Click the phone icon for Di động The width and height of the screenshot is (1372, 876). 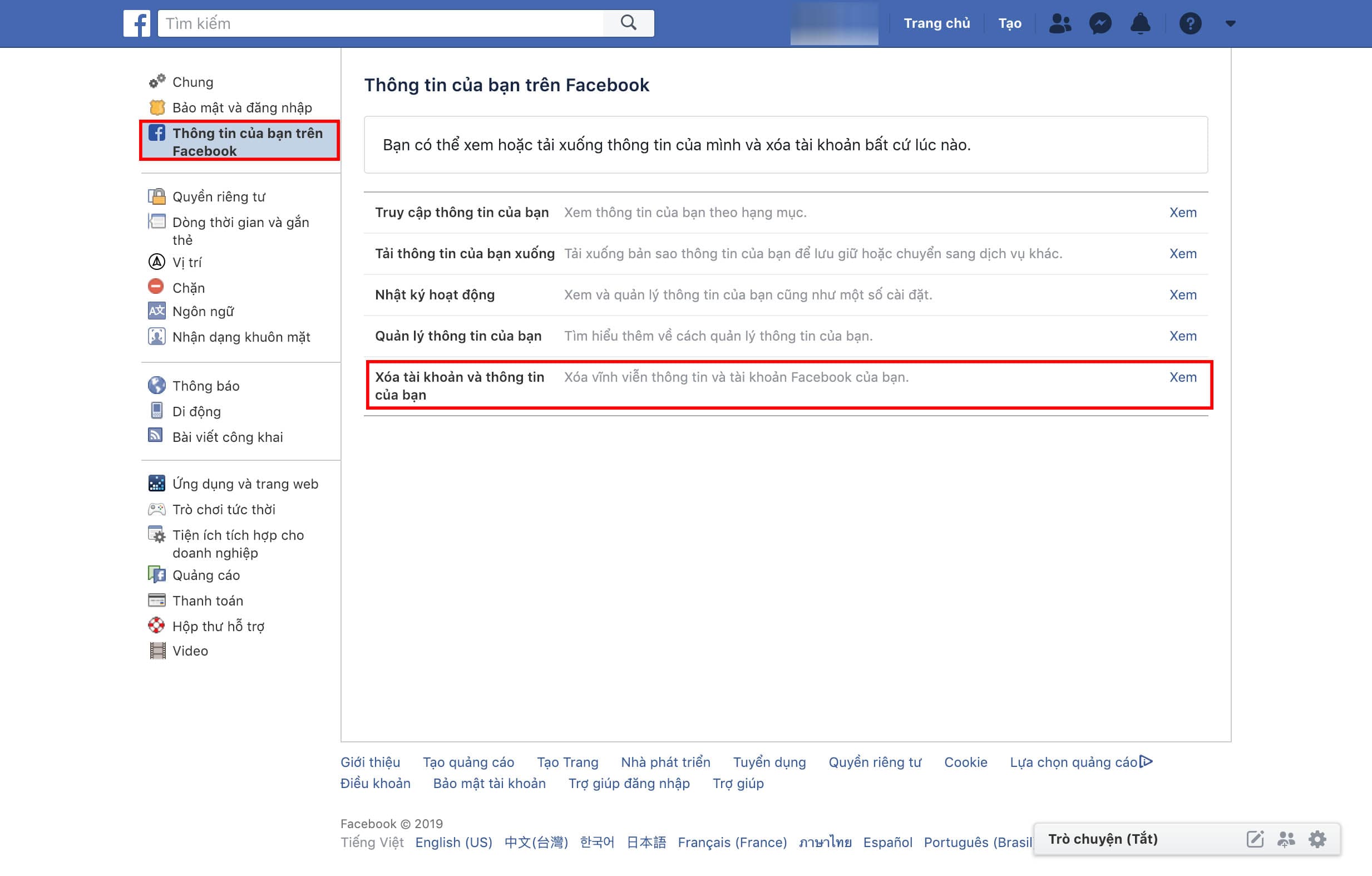pos(157,410)
